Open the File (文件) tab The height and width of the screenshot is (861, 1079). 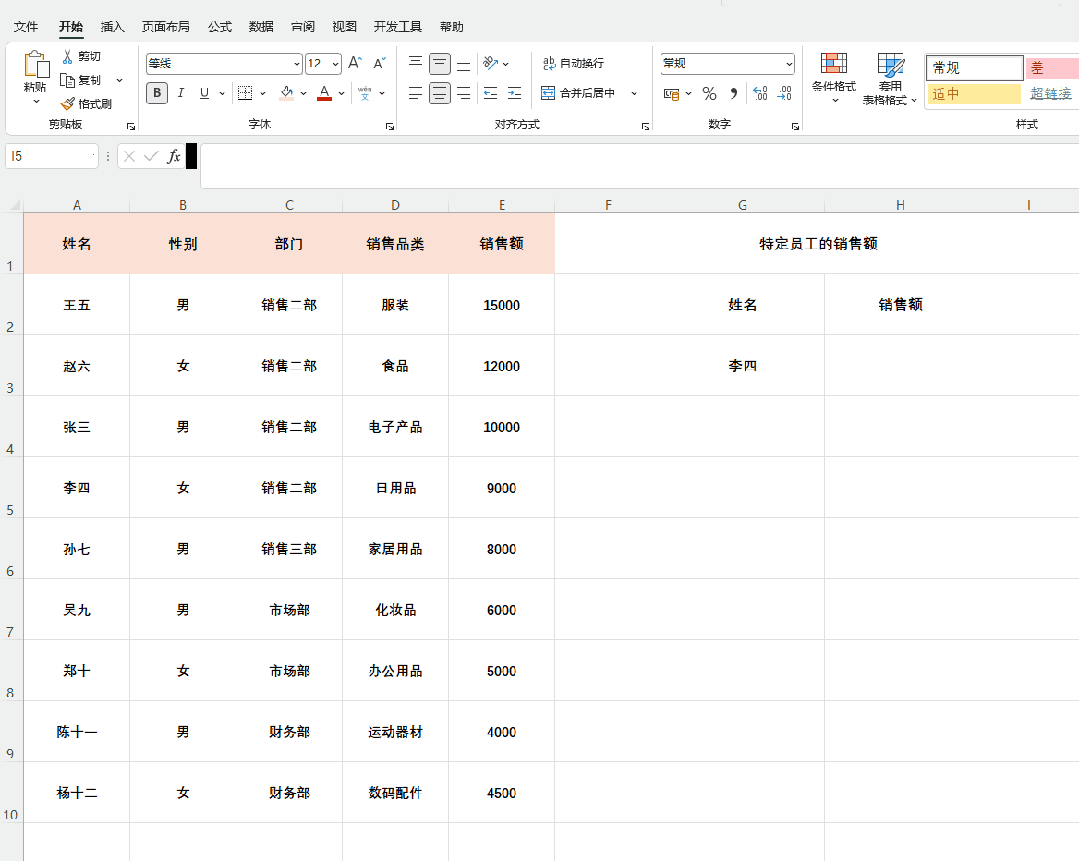[x=26, y=27]
